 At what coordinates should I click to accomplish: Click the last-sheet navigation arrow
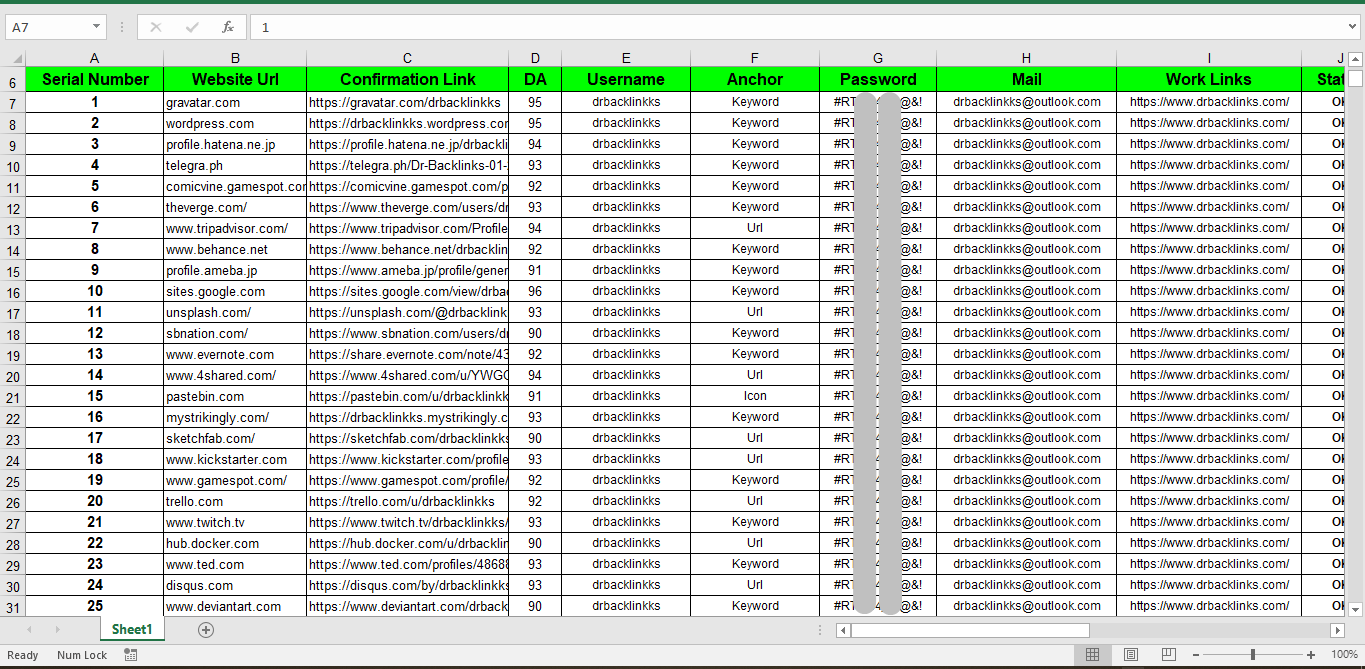pos(60,630)
